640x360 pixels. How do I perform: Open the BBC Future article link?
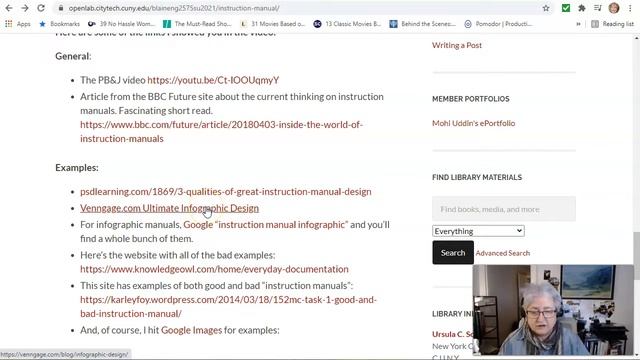221,131
